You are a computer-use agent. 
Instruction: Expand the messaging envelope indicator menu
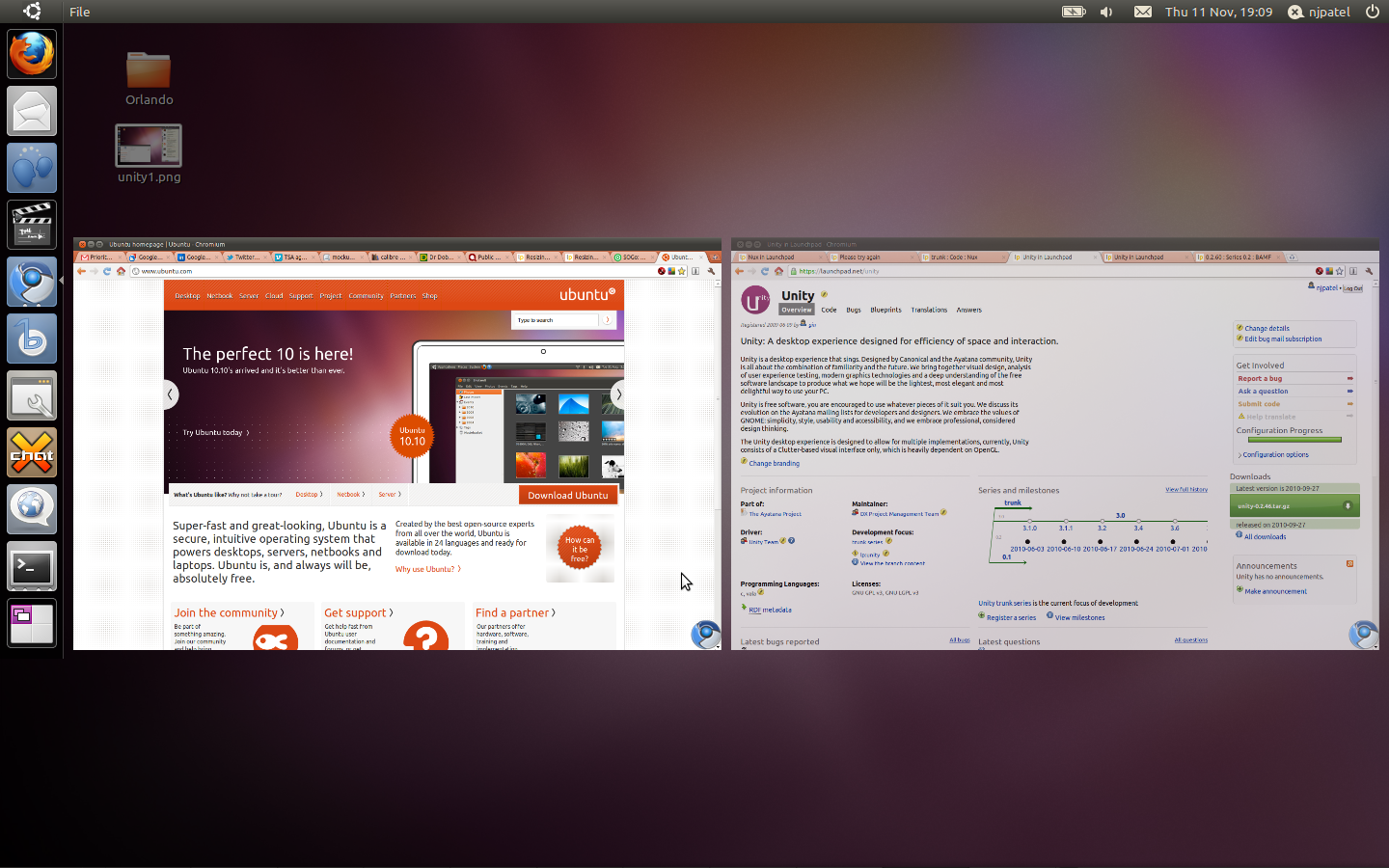pyautogui.click(x=1142, y=12)
